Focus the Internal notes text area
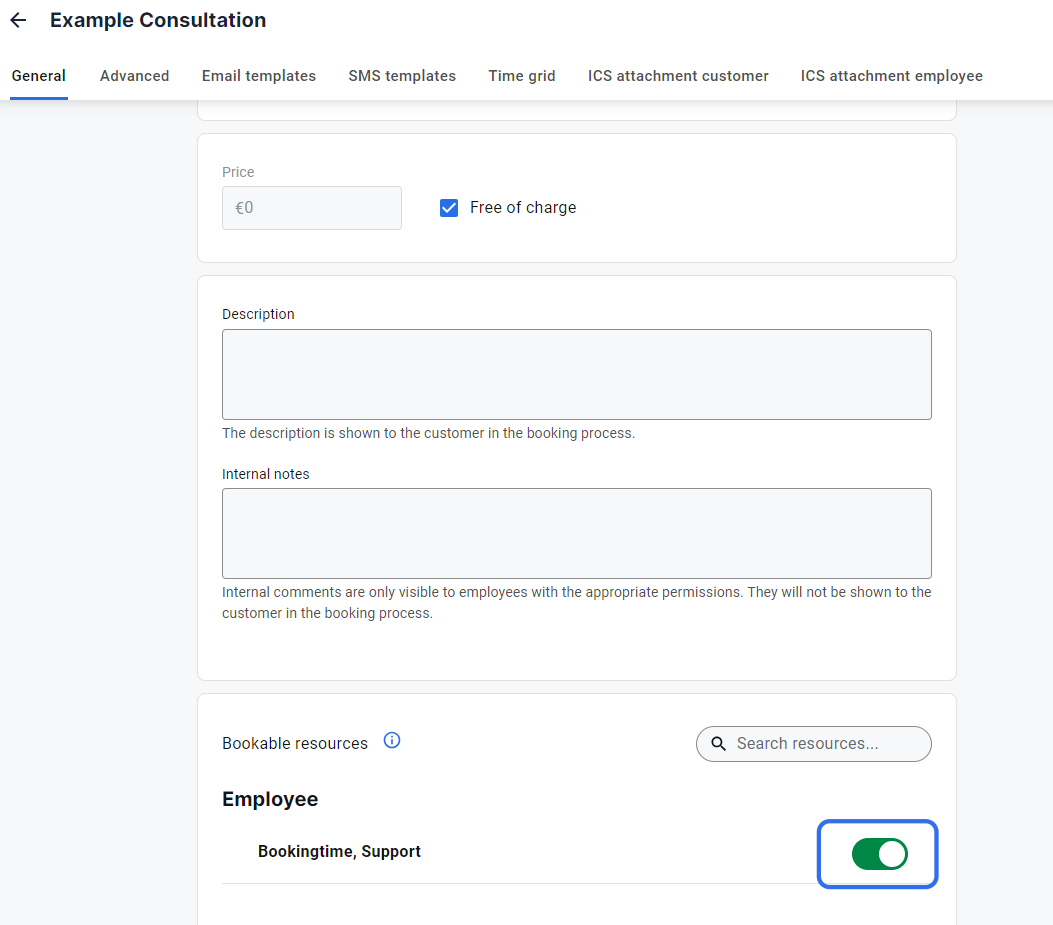The width and height of the screenshot is (1053, 925). tap(576, 533)
